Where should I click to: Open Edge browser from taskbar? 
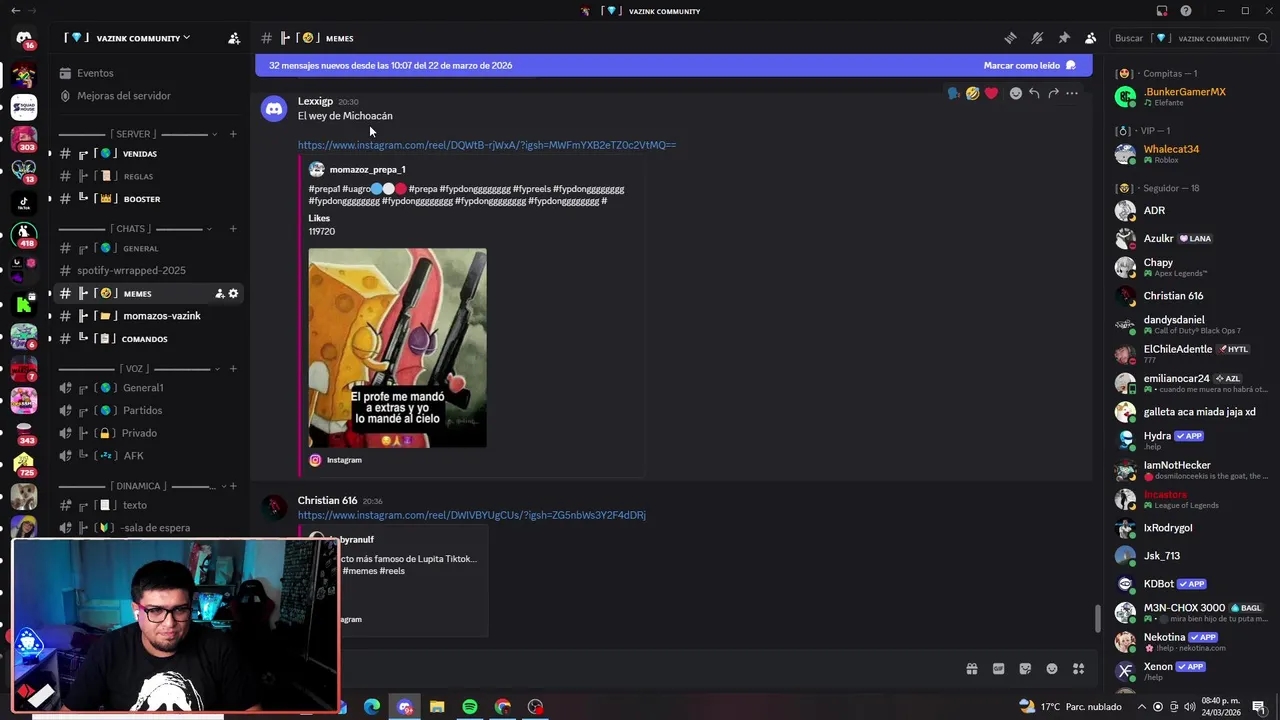[x=372, y=707]
